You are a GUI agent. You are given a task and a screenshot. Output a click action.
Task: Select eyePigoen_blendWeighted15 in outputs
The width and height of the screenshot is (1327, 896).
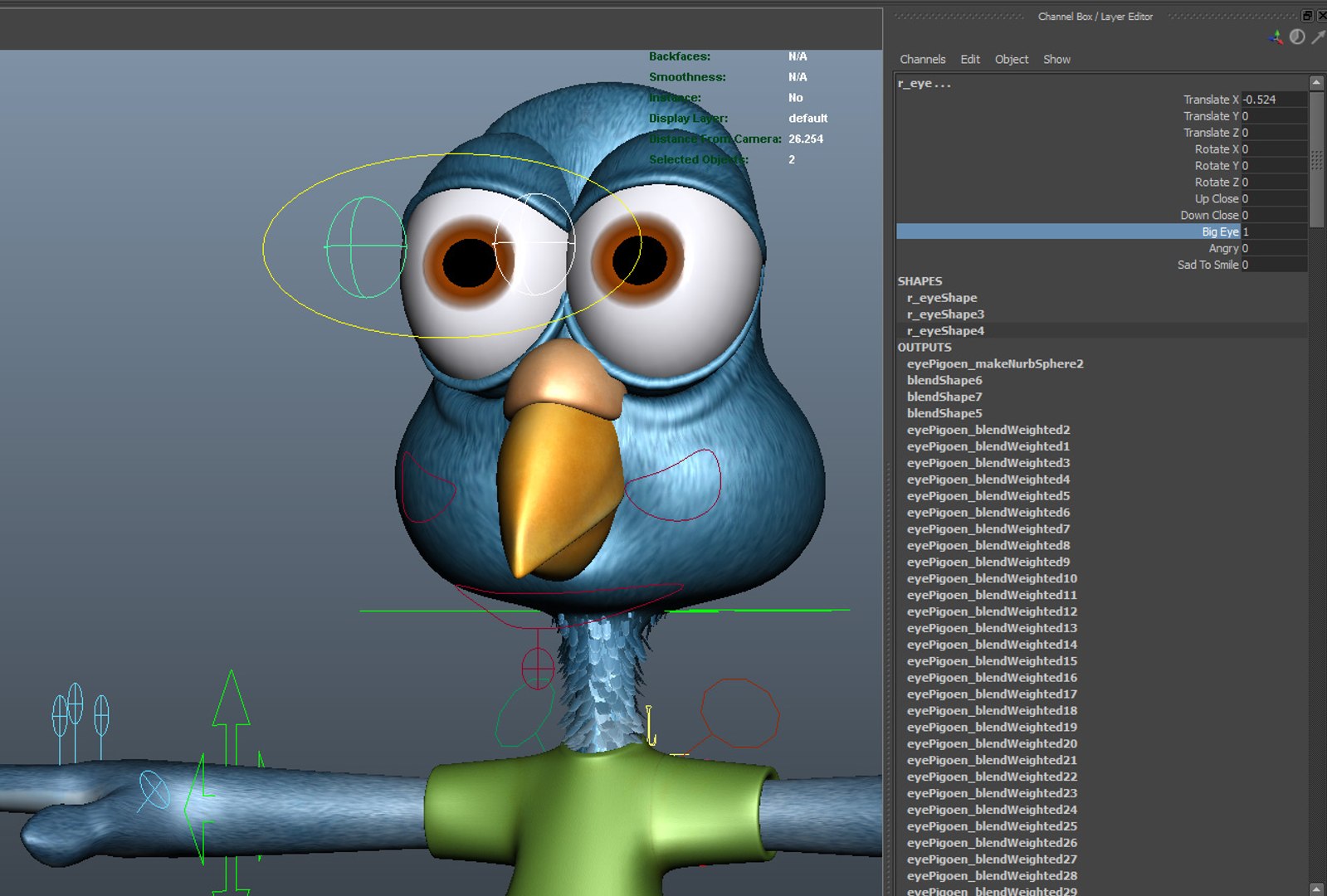pyautogui.click(x=992, y=661)
